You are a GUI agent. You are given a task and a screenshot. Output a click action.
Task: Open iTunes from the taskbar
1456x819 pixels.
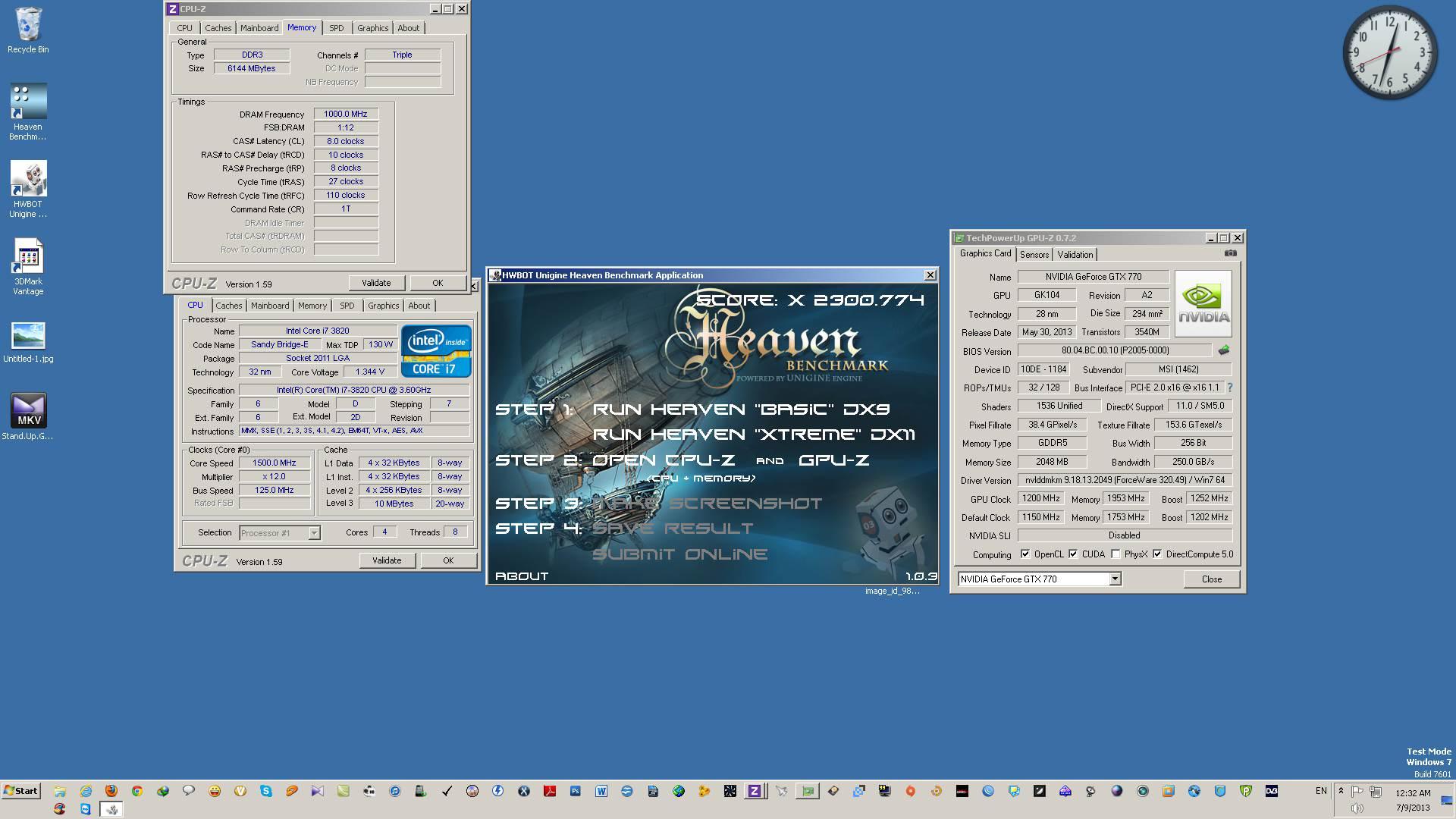[x=395, y=791]
